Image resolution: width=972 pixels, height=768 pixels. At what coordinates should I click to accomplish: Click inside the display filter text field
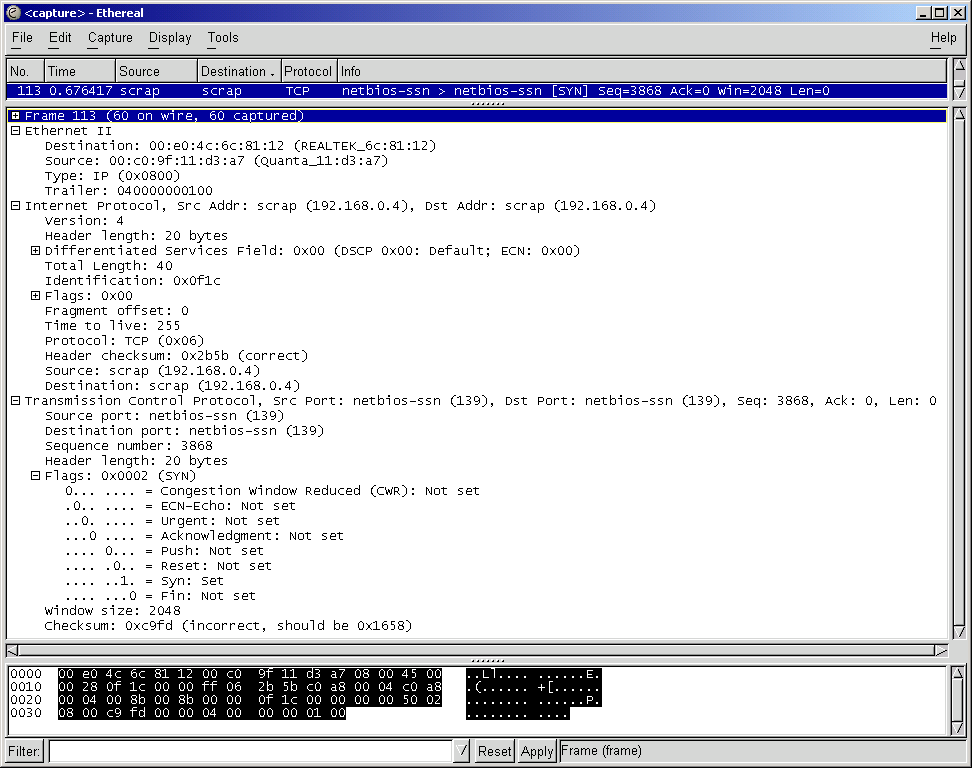click(250, 751)
